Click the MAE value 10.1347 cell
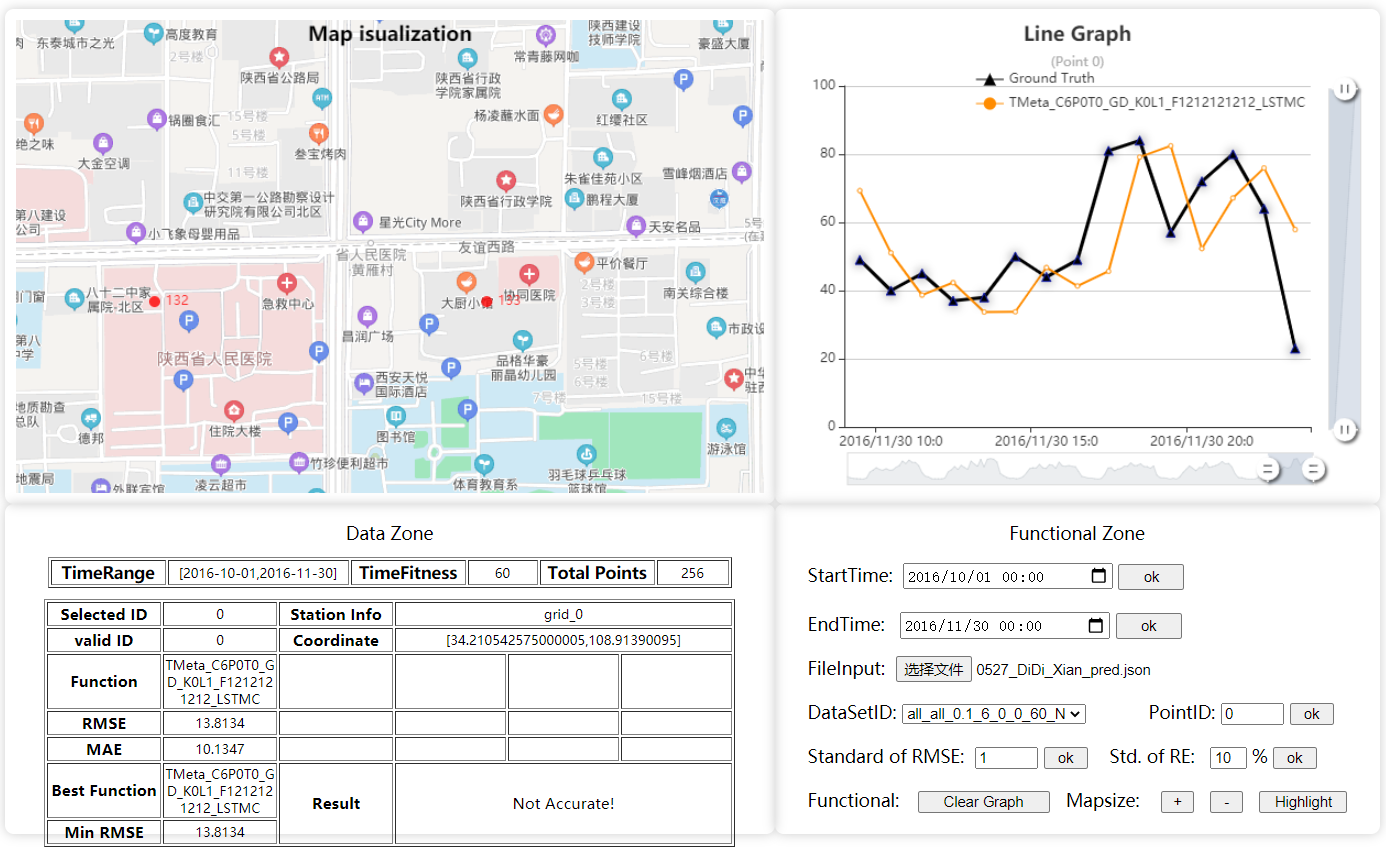 click(x=220, y=749)
